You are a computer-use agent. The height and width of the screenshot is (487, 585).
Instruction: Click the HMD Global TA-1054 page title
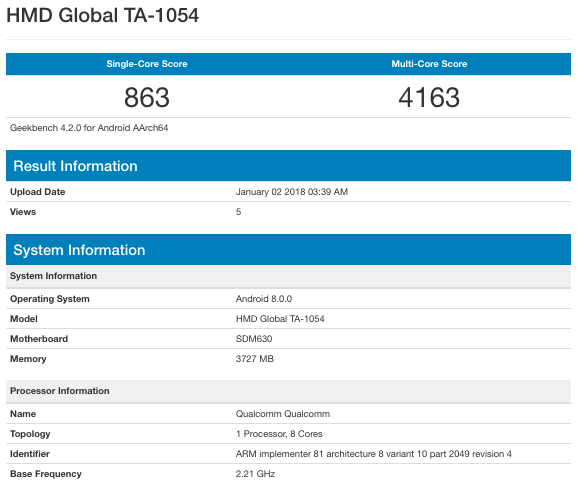pos(103,16)
